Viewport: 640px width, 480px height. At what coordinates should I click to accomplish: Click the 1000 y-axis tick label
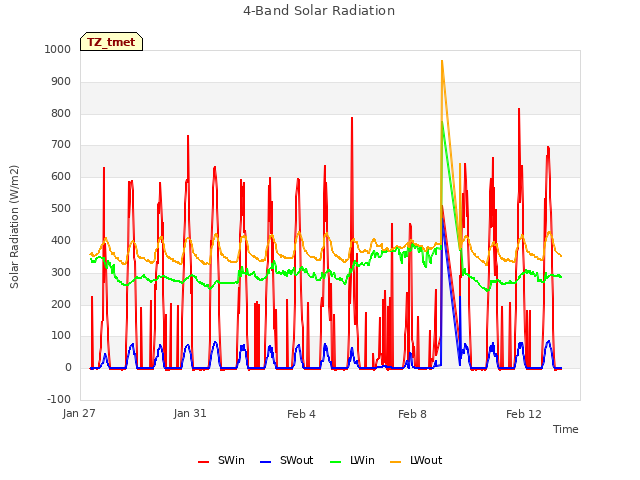coord(58,49)
